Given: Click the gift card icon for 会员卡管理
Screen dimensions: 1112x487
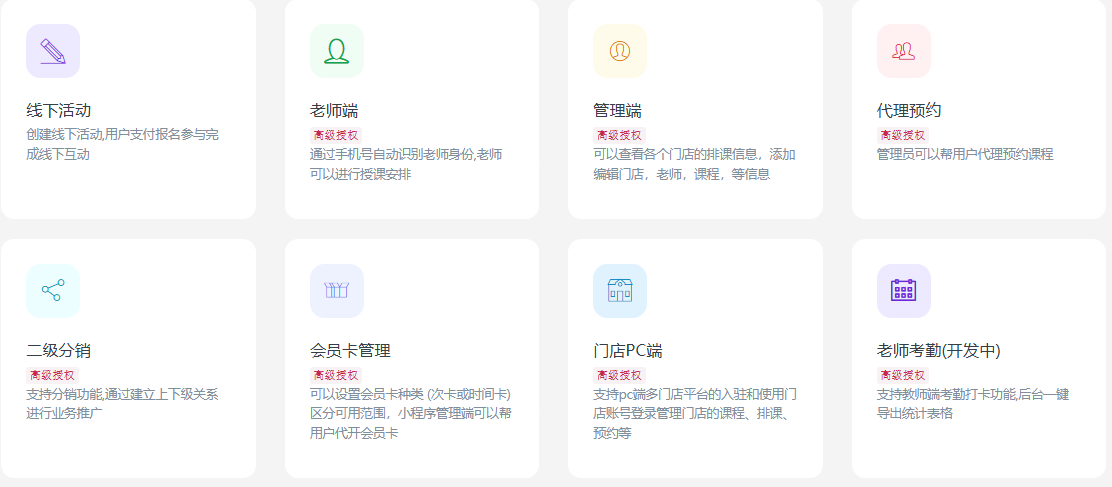Looking at the screenshot, I should [337, 291].
